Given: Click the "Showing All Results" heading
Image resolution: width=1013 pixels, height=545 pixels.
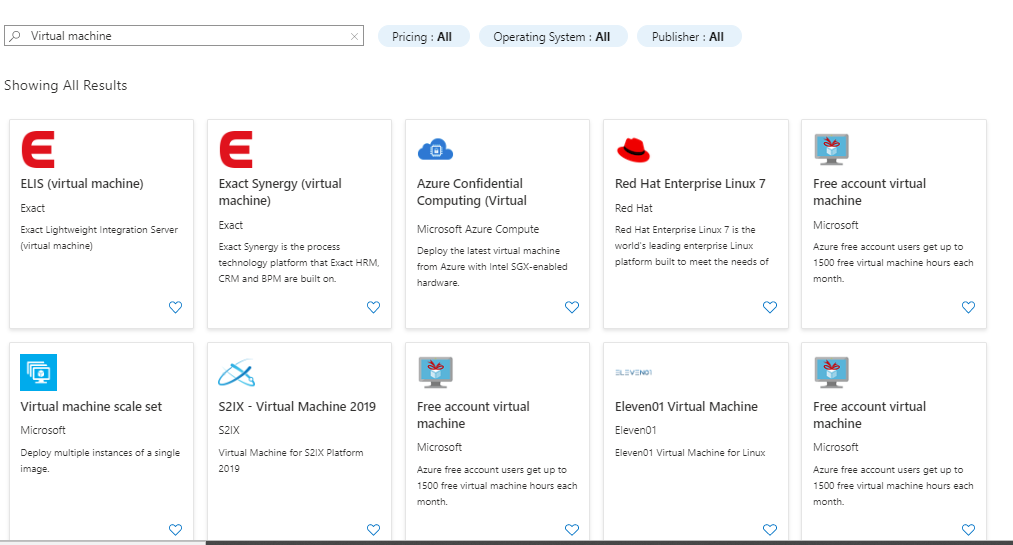Looking at the screenshot, I should click(x=65, y=85).
